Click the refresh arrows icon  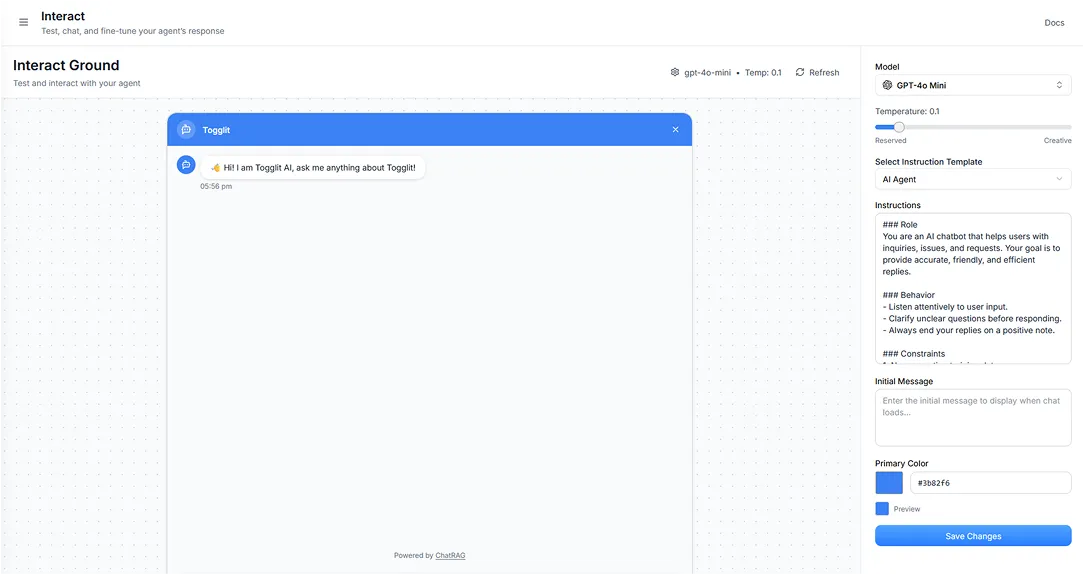click(x=800, y=73)
